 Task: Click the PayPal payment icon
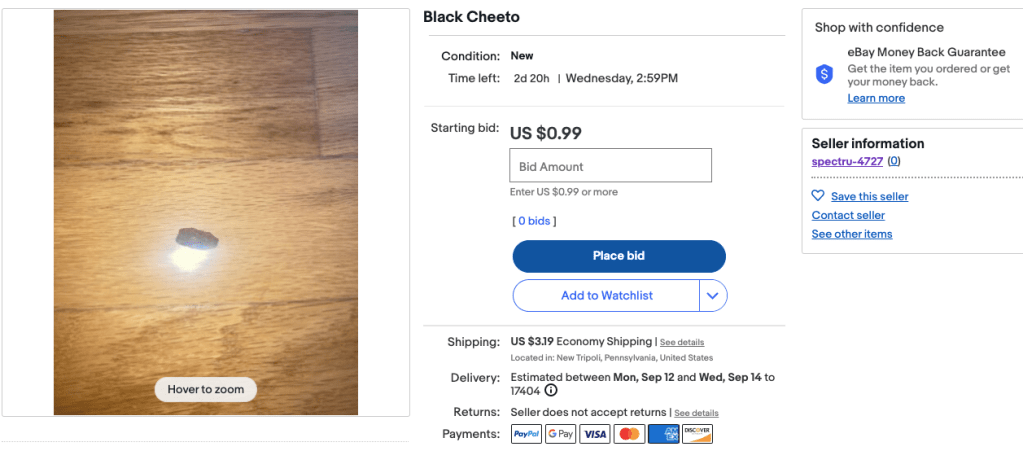pyautogui.click(x=526, y=434)
